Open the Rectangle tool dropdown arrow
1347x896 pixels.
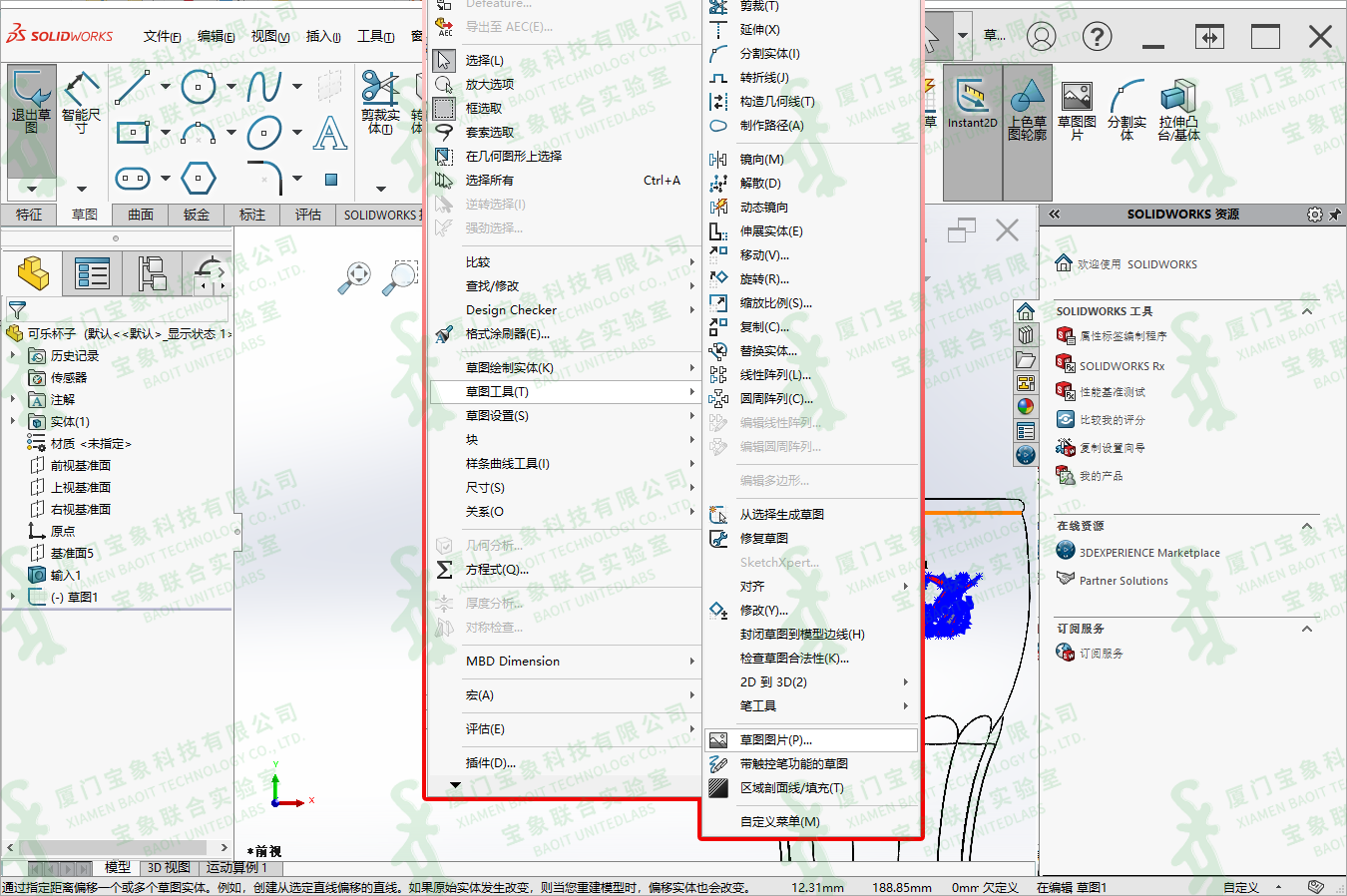(x=166, y=132)
